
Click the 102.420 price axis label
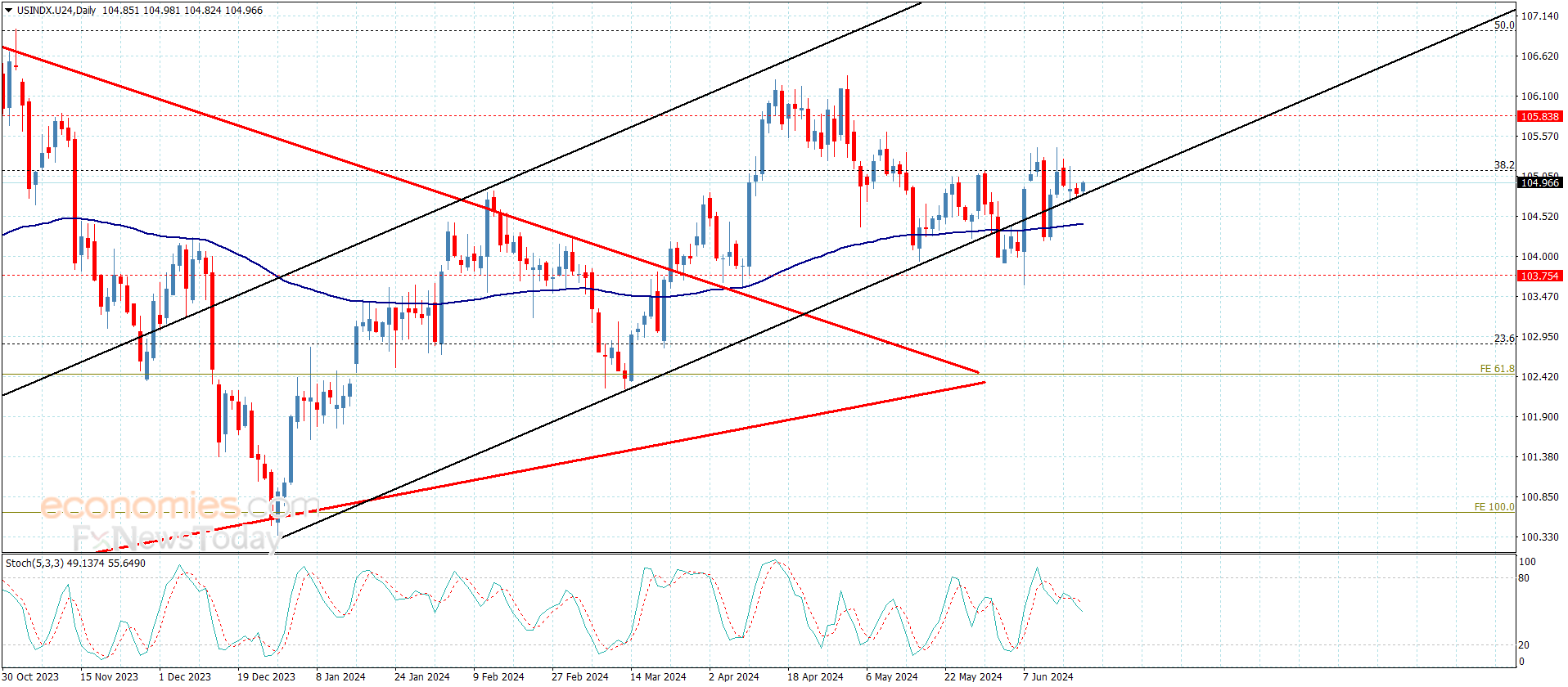(1539, 377)
